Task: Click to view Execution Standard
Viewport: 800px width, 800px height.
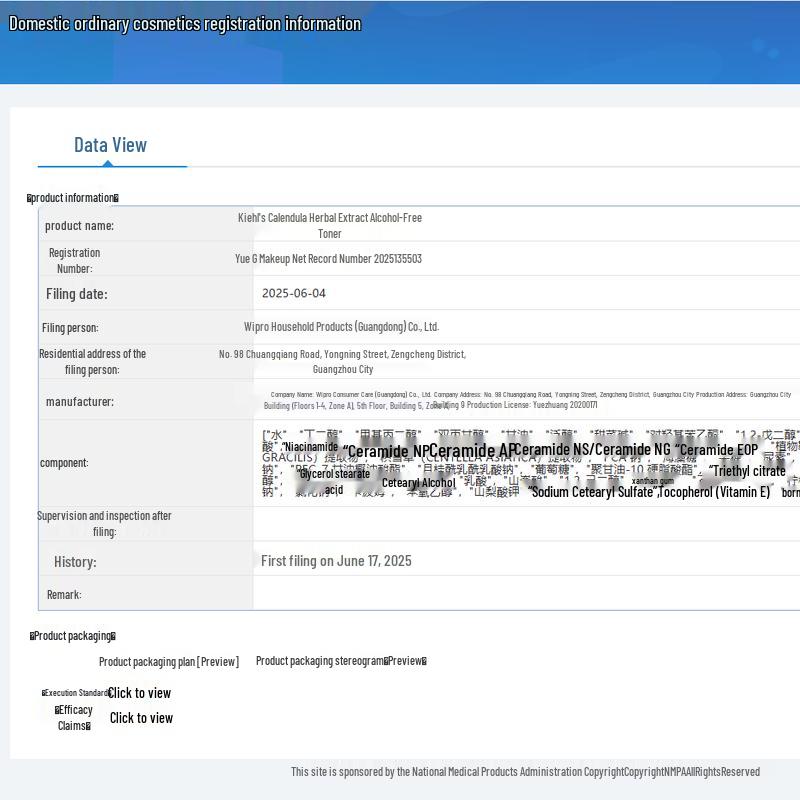Action: click(x=139, y=693)
